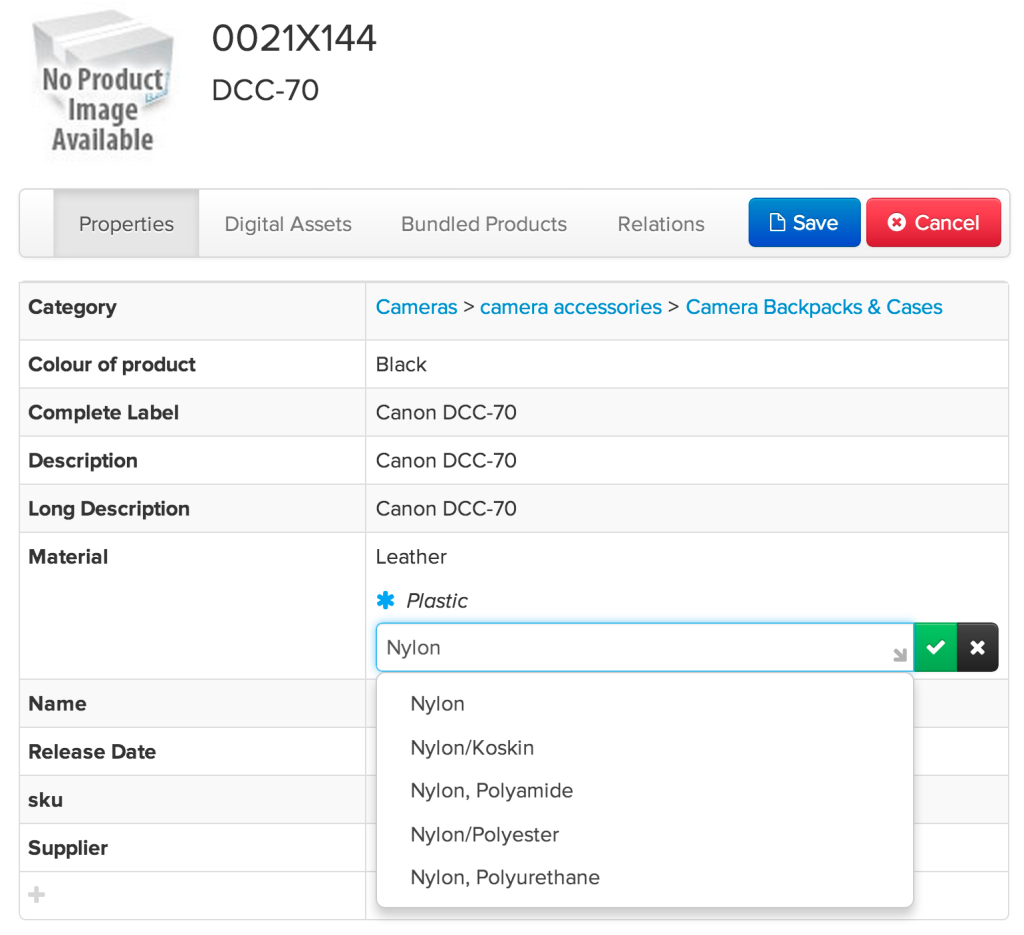This screenshot has height=935, width=1024.
Task: Click the blue Save button
Action: tap(805, 223)
